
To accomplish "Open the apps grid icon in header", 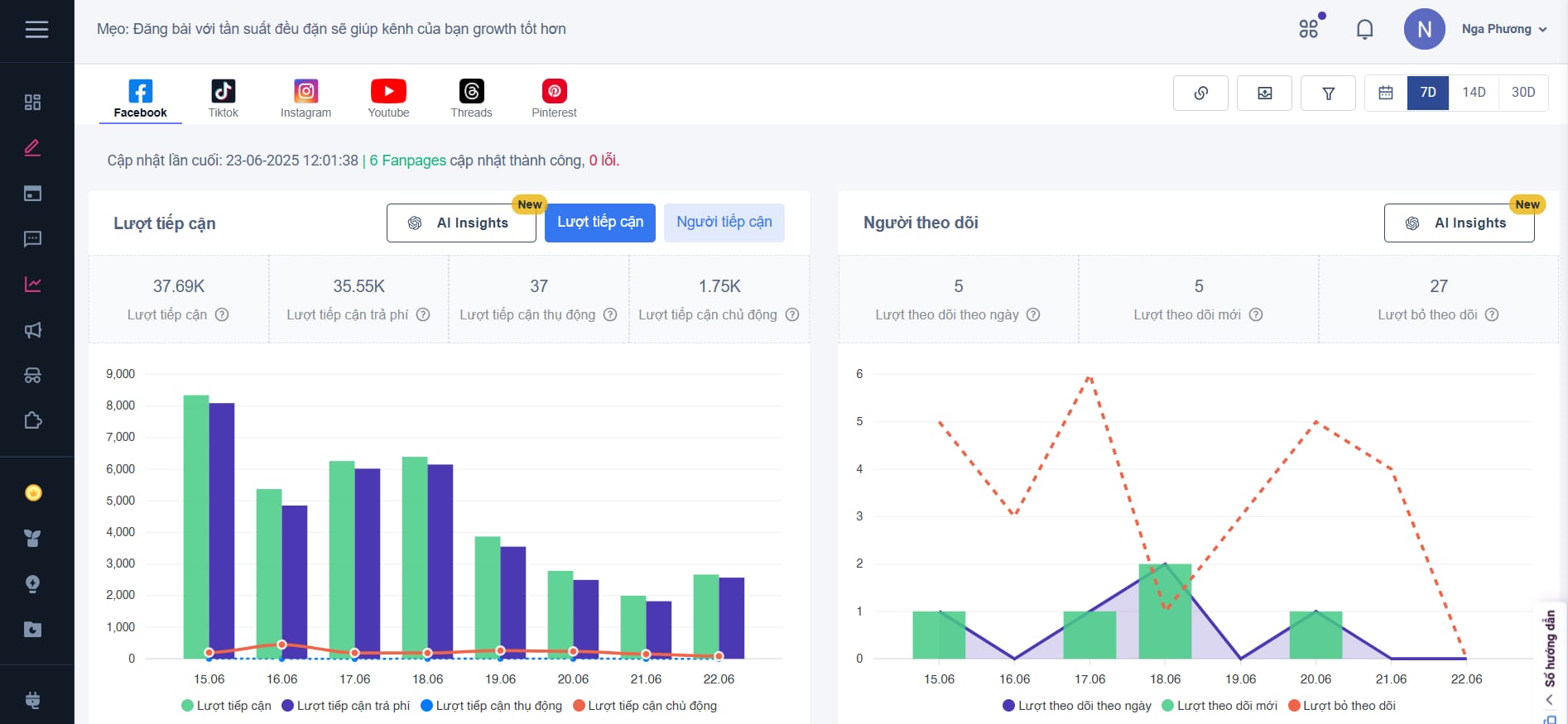I will click(x=1309, y=30).
